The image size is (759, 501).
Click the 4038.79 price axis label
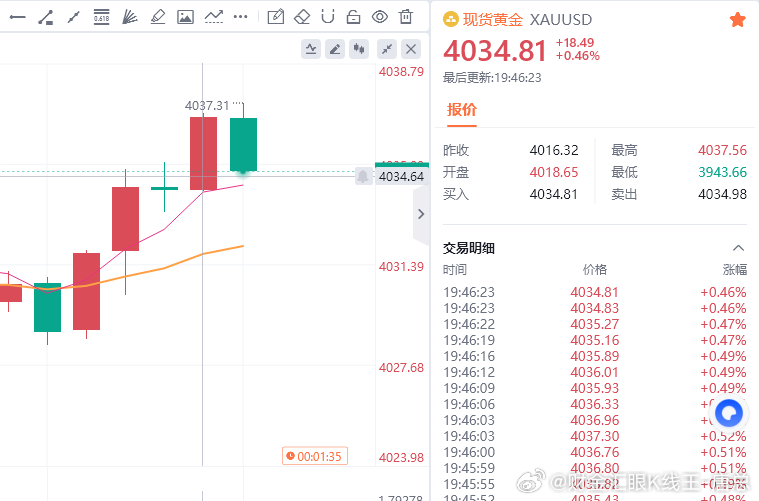pos(401,72)
